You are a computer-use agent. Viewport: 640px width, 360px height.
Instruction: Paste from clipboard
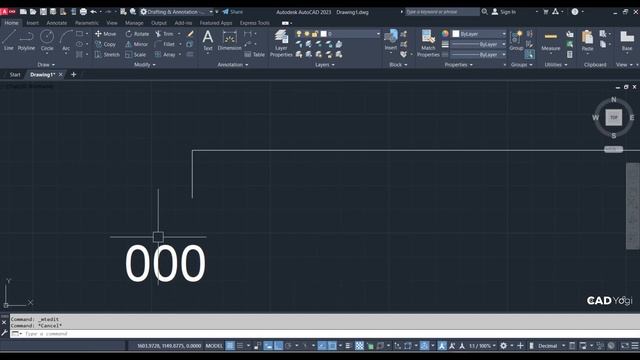coord(587,40)
